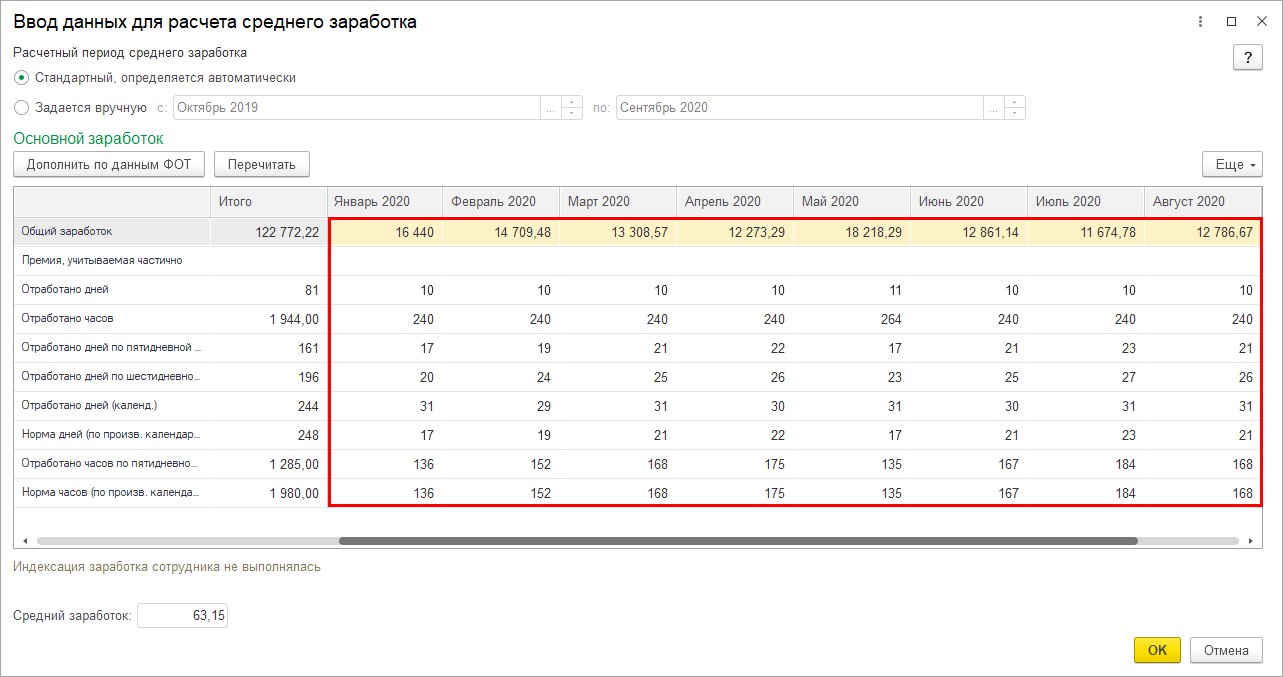Image resolution: width=1283 pixels, height=677 pixels.
Task: Click April earnings cell 12 273,29
Action: (x=736, y=232)
